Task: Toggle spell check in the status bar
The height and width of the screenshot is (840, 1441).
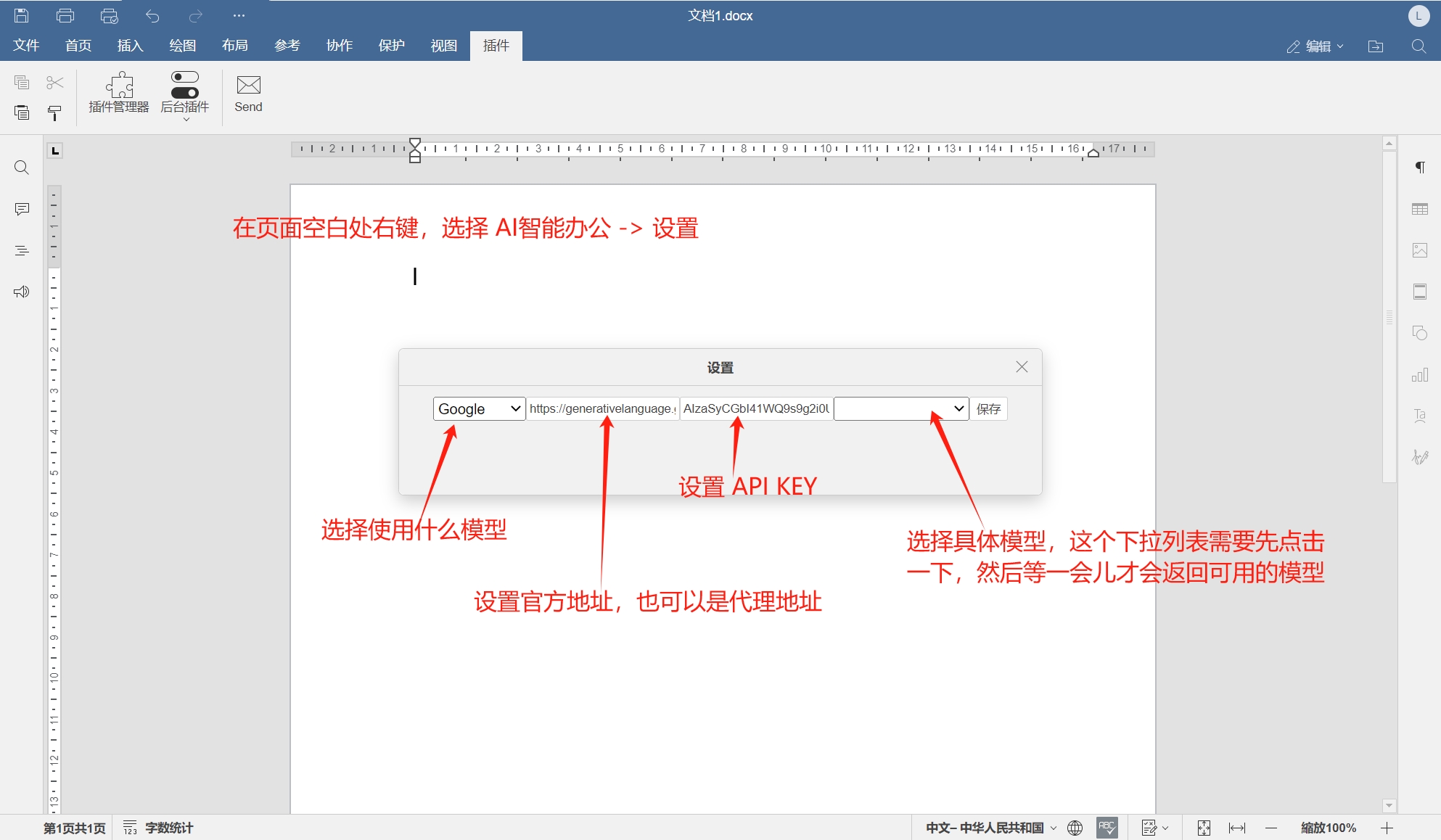Action: pyautogui.click(x=1106, y=827)
